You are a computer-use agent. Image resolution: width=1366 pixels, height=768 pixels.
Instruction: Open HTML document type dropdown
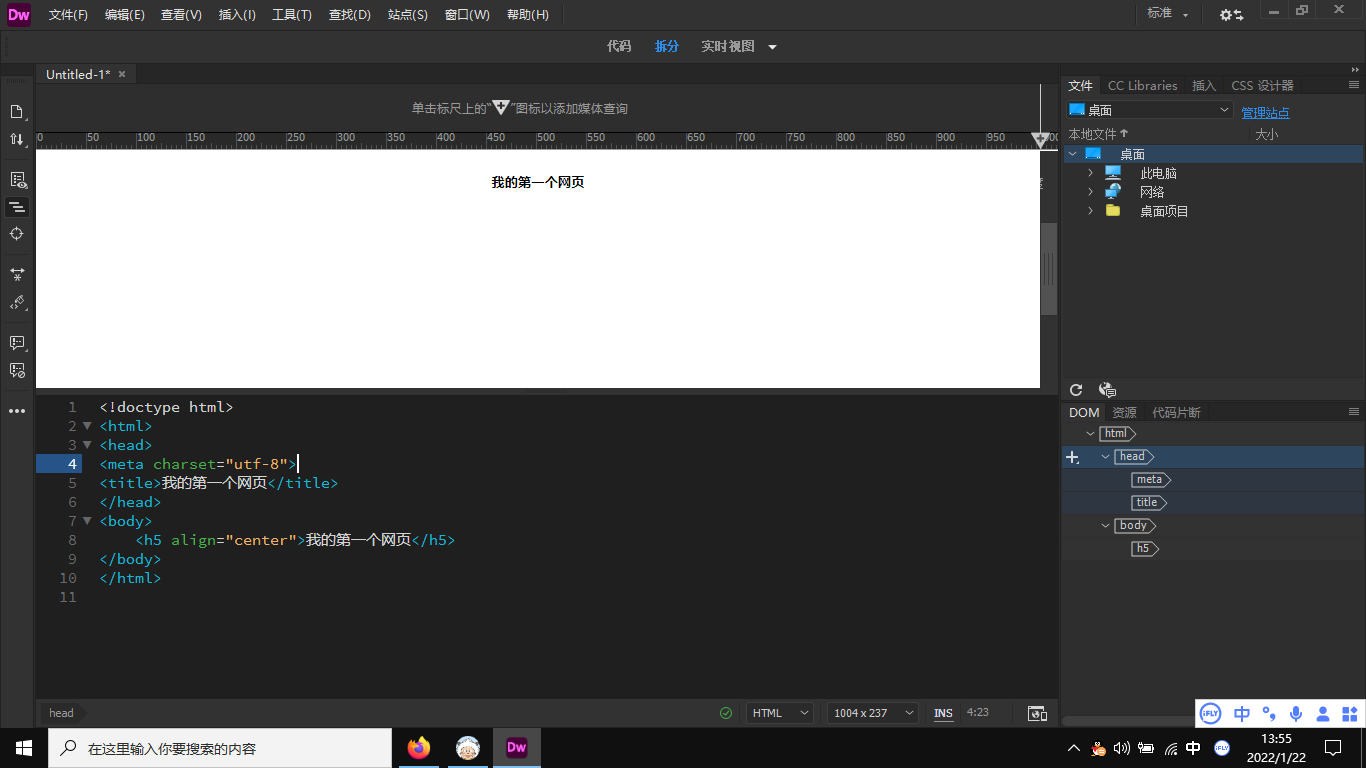point(780,713)
